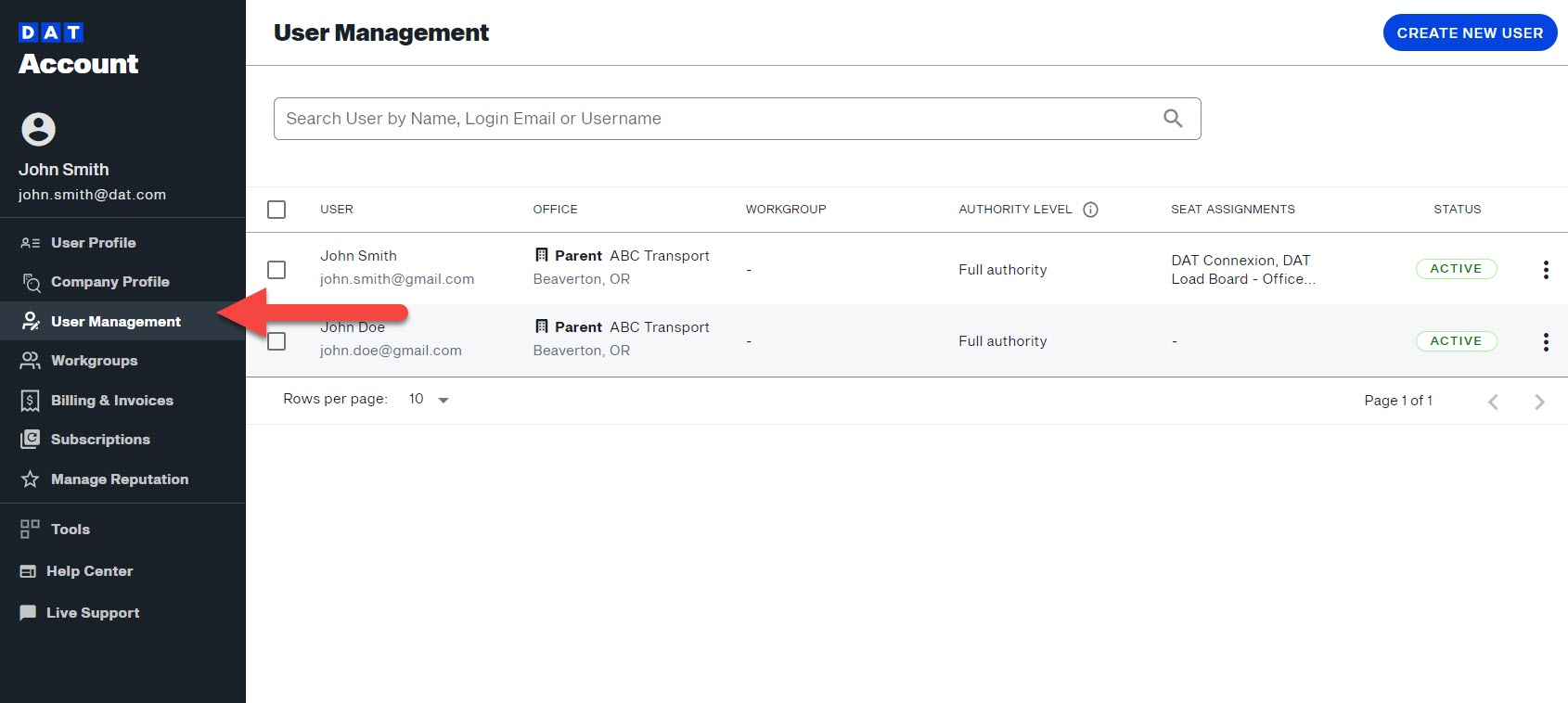Open the Workgroups menu item
Viewport: 1568px width, 703px height.
click(94, 361)
